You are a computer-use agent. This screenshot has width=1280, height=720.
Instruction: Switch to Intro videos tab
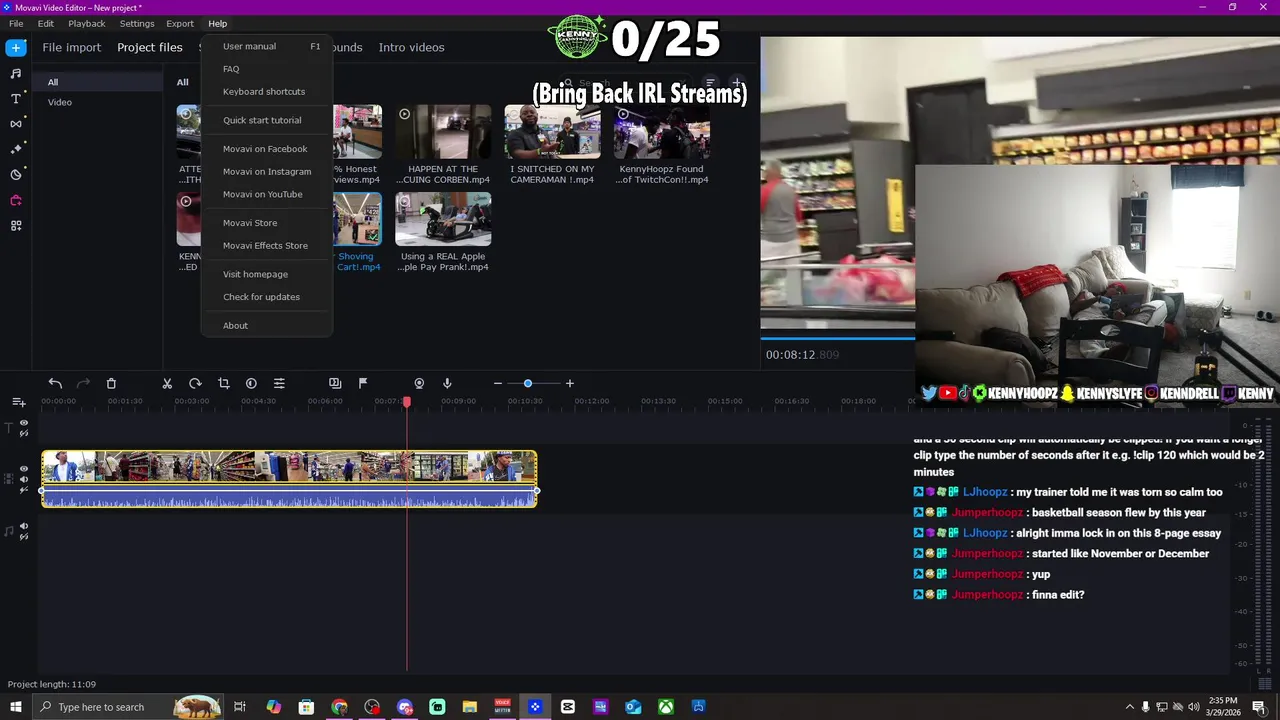[411, 47]
